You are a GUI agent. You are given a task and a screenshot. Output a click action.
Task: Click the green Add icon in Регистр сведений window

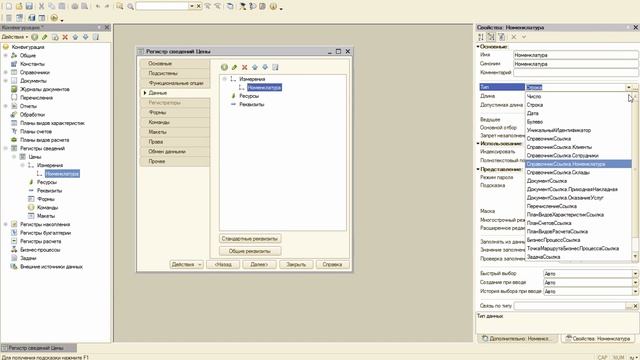(224, 67)
